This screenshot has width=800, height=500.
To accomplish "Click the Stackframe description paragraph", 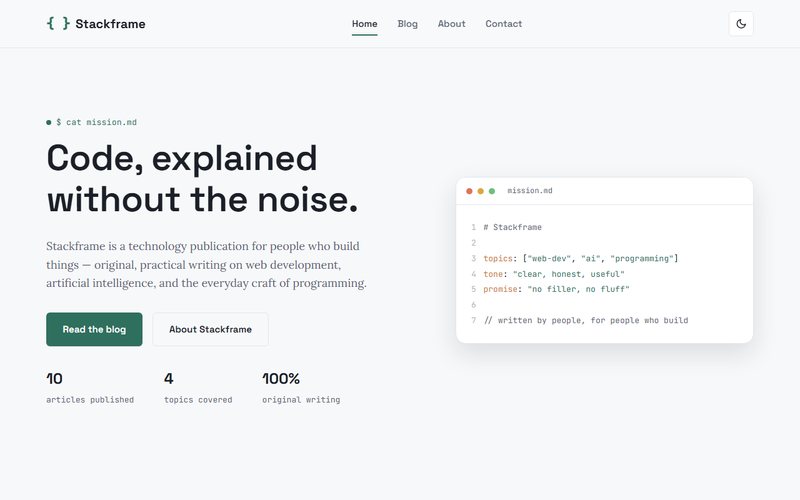I will (x=207, y=264).
